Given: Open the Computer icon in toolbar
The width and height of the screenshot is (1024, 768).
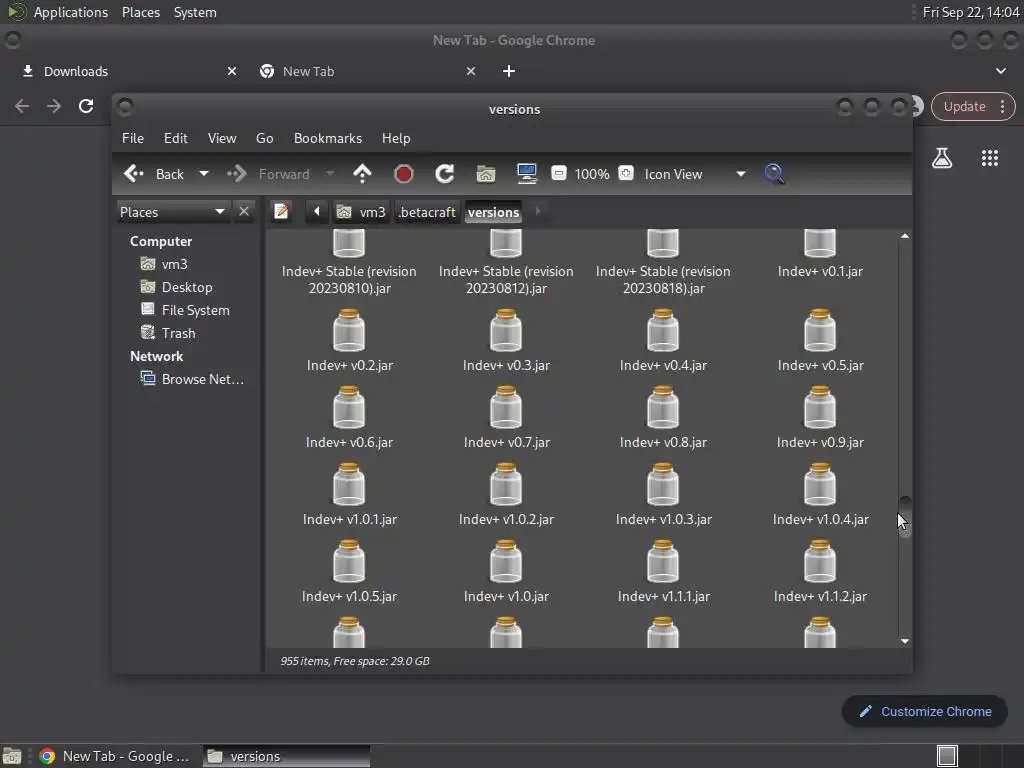Looking at the screenshot, I should coord(527,174).
